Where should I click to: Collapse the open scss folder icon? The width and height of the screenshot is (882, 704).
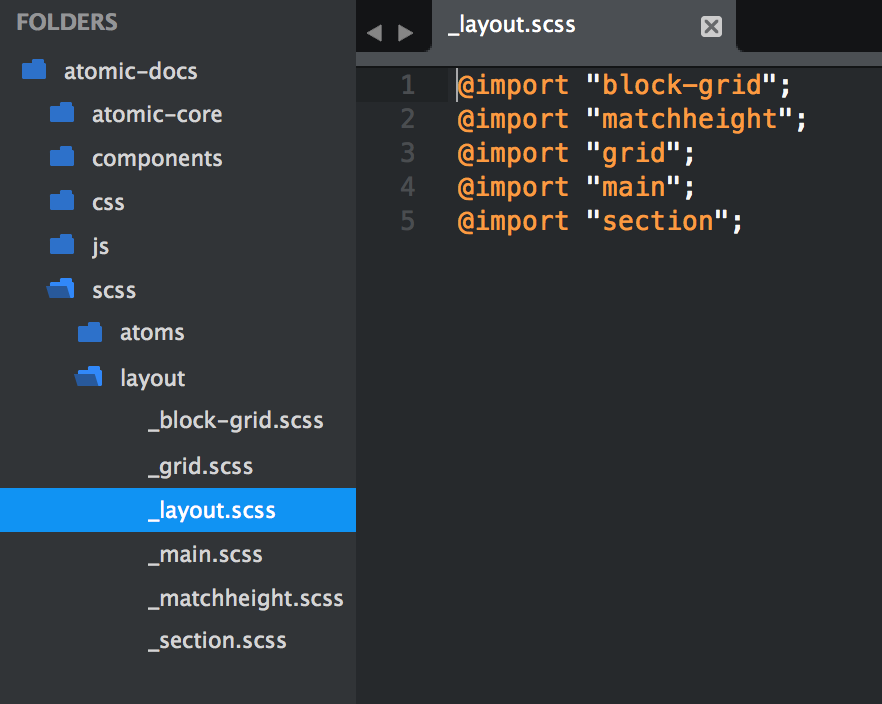coord(61,288)
